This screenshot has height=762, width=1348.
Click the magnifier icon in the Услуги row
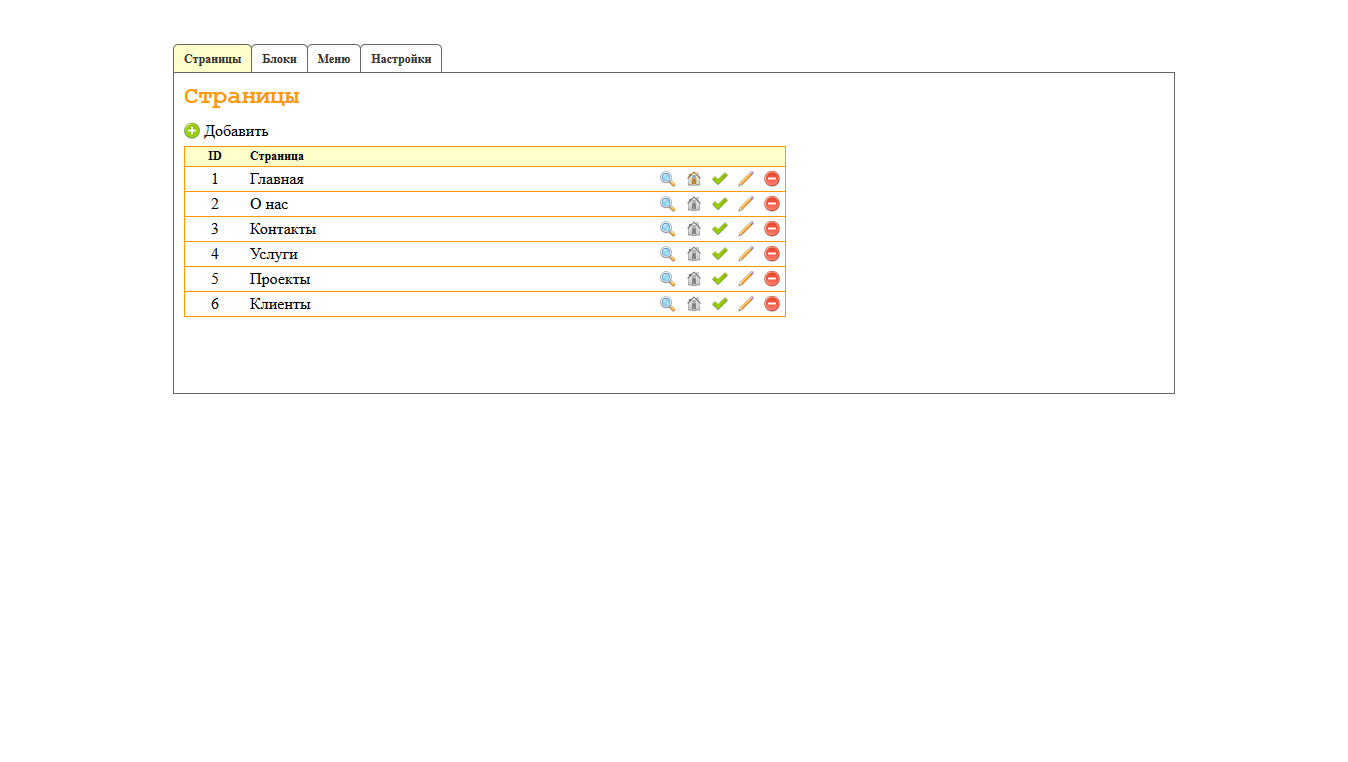(x=667, y=254)
